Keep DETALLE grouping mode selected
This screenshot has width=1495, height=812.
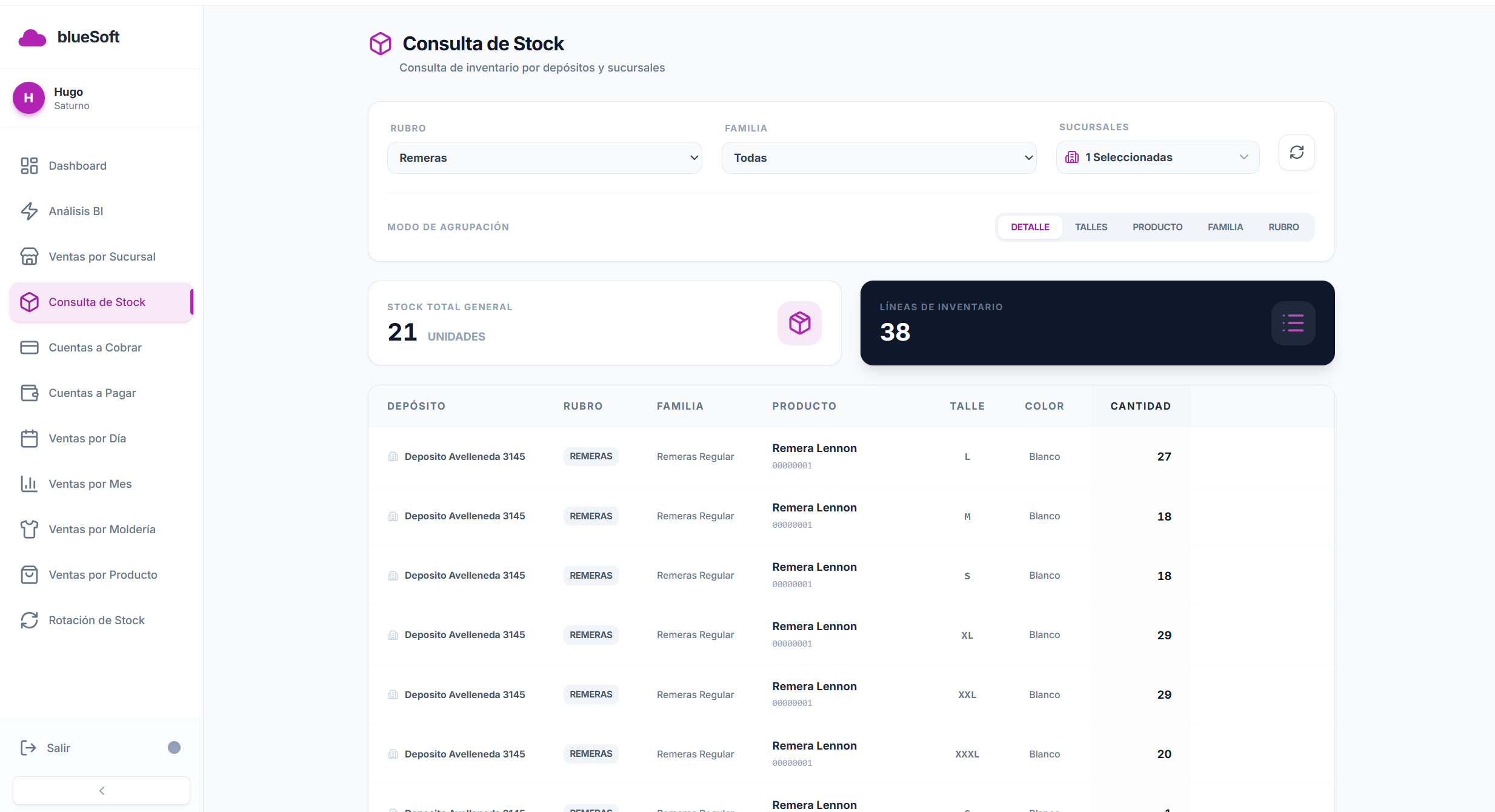1030,227
